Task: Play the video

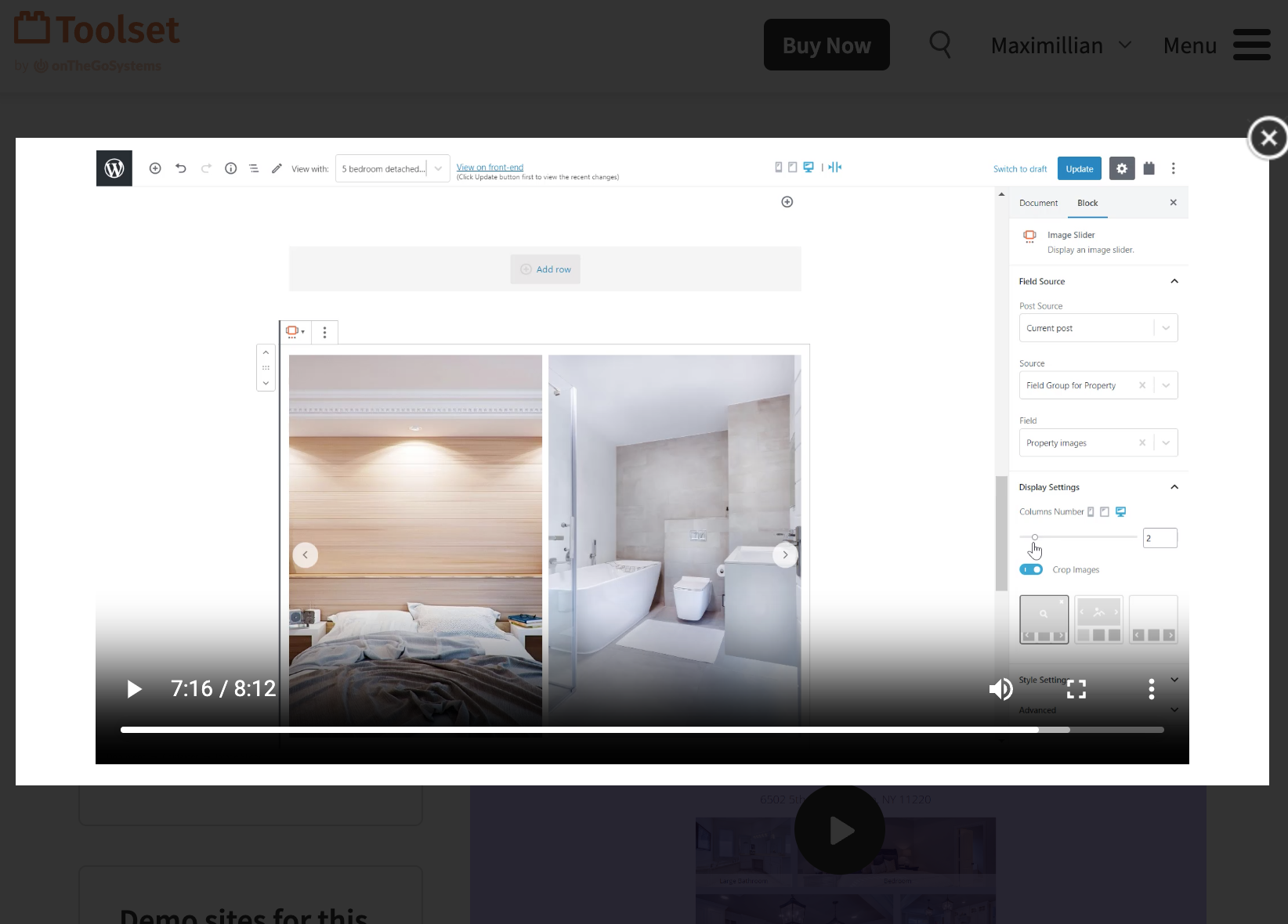Action: [135, 689]
